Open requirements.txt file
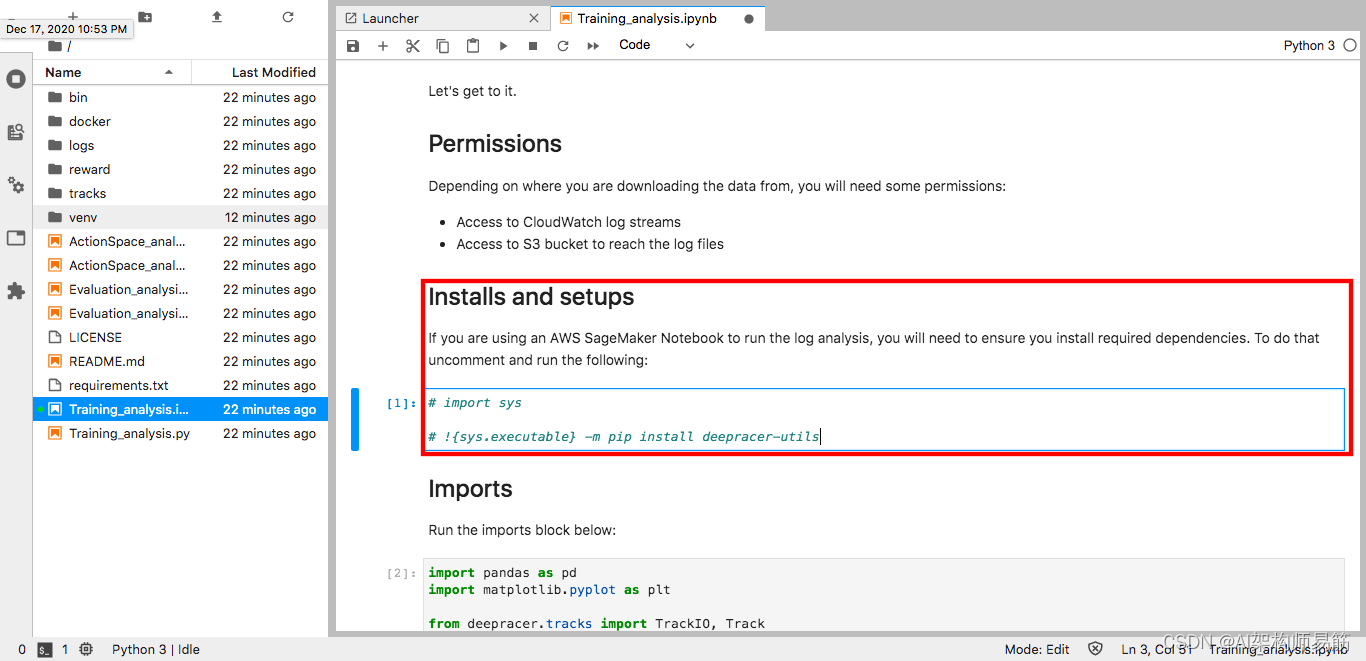 pos(118,385)
